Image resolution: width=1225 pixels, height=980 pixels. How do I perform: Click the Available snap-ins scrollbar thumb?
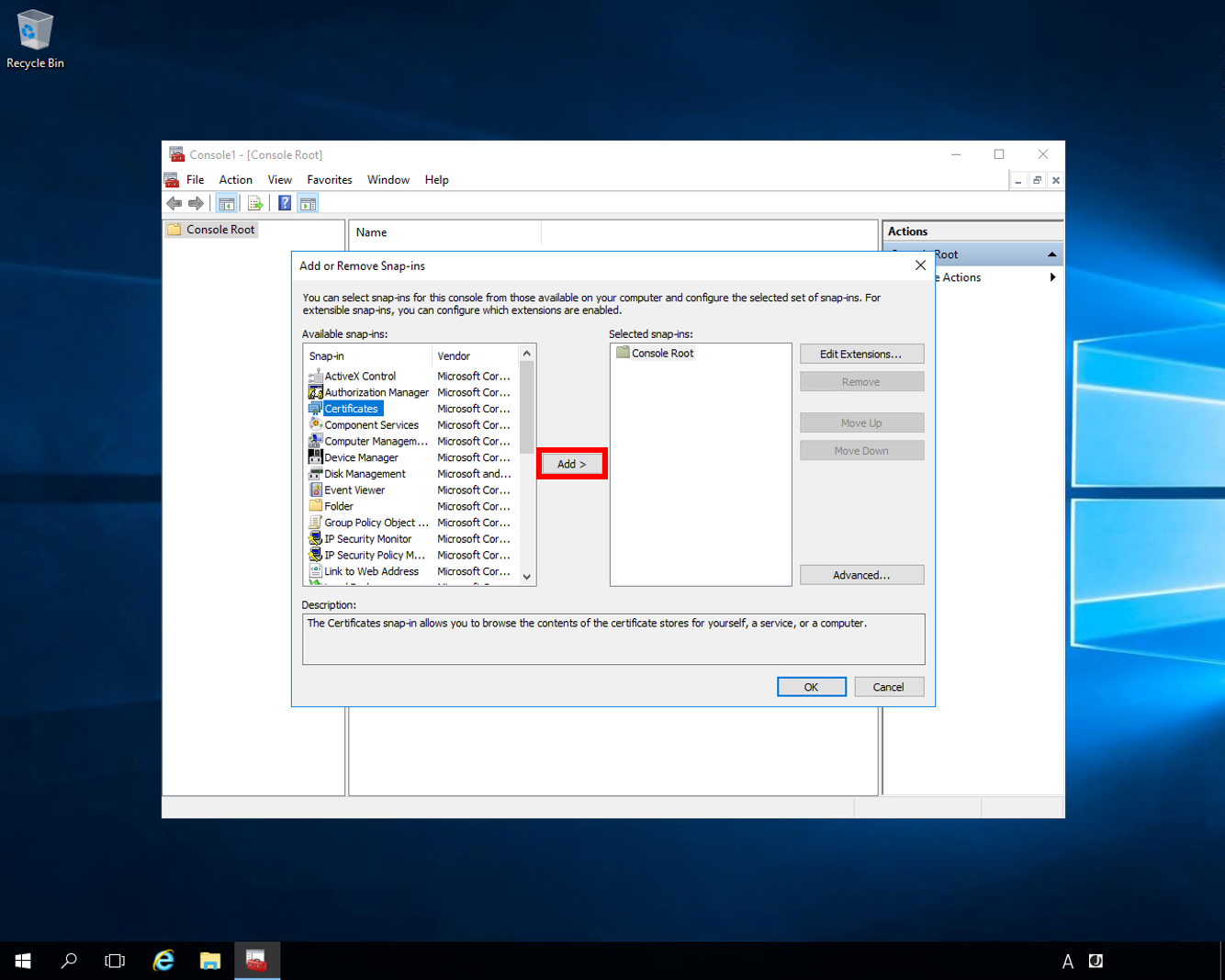point(527,408)
